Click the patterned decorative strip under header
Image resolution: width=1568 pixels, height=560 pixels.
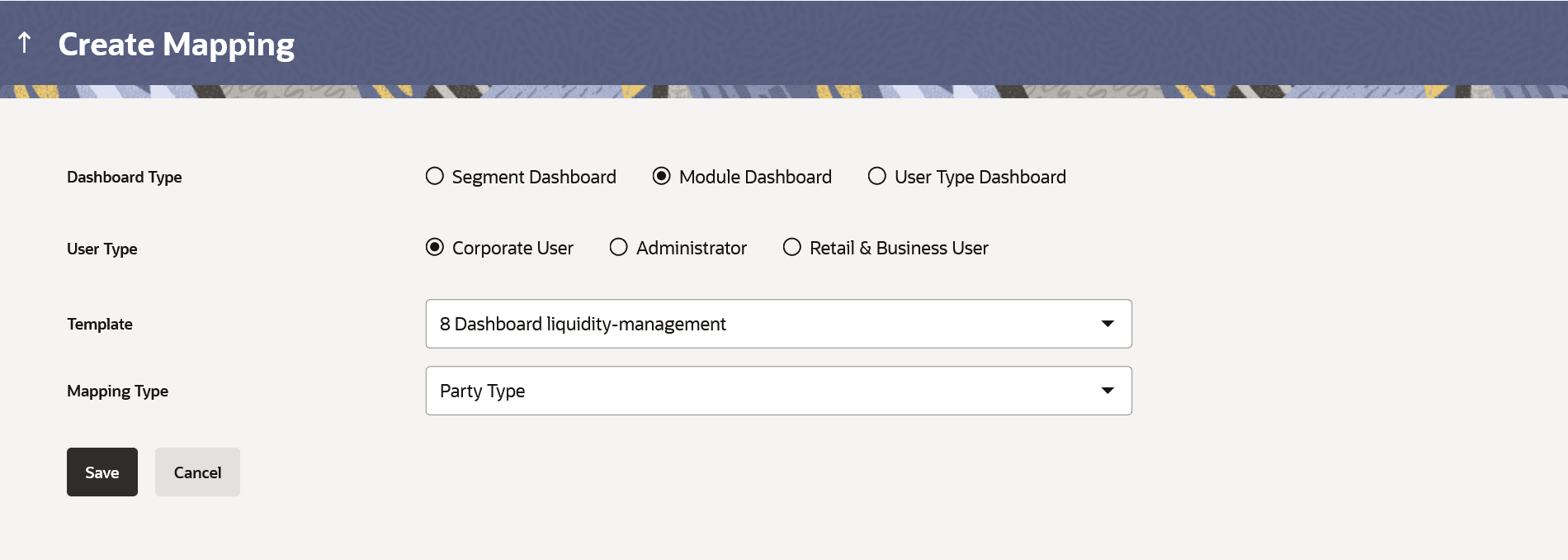(784, 91)
